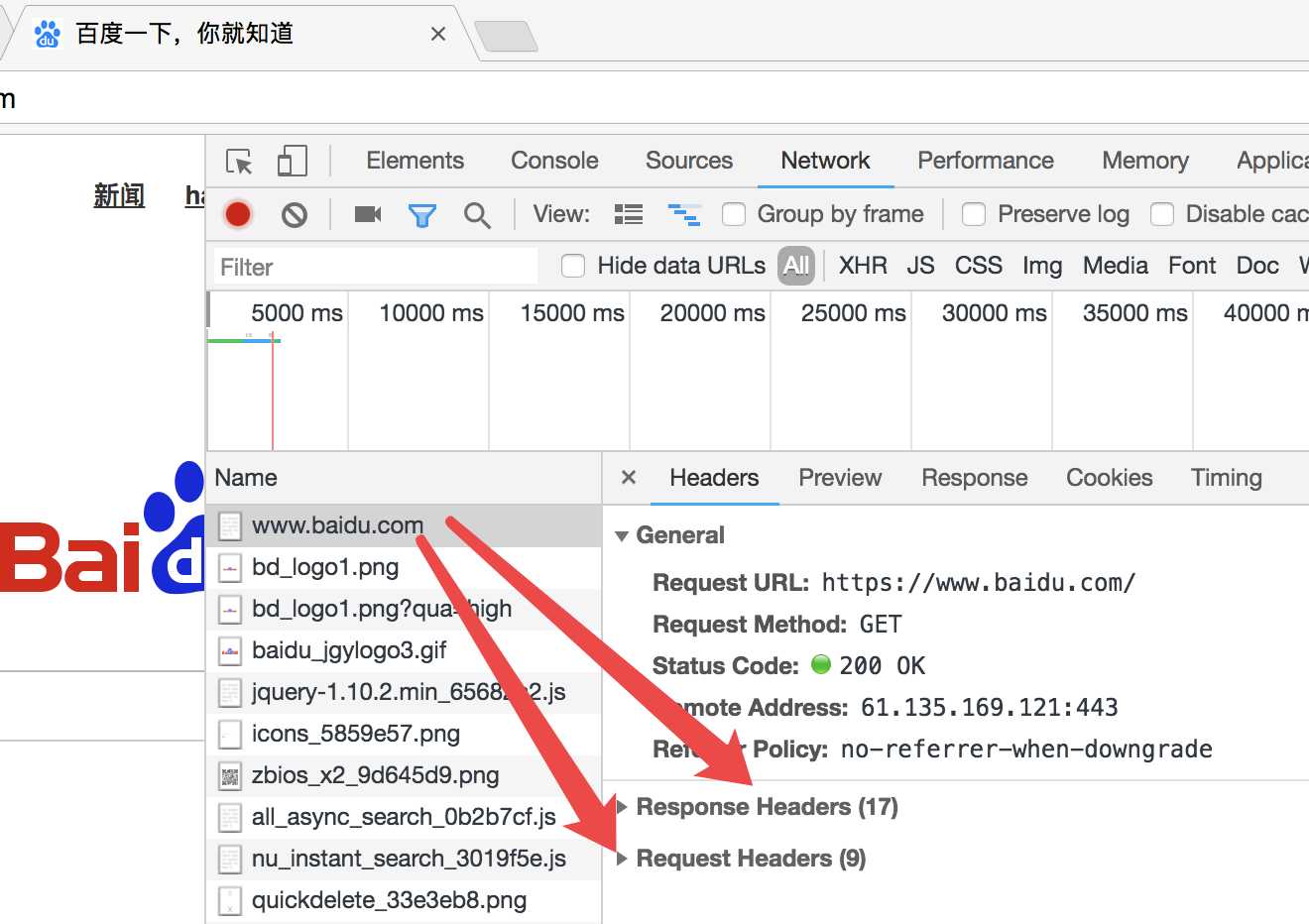Switch to large request rows view icon
Viewport: 1309px width, 924px height.
[x=629, y=214]
